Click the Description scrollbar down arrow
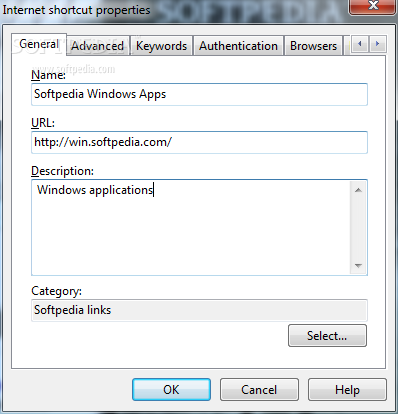The height and width of the screenshot is (414, 398). click(359, 266)
